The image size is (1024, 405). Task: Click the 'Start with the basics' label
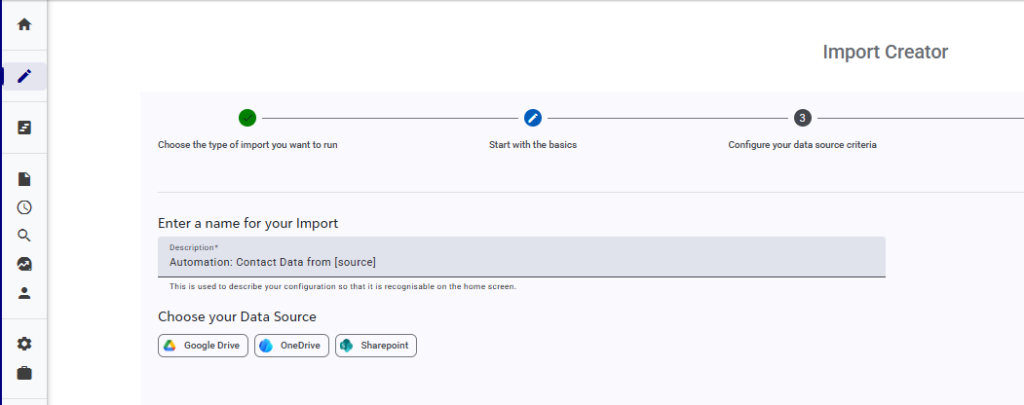532,145
